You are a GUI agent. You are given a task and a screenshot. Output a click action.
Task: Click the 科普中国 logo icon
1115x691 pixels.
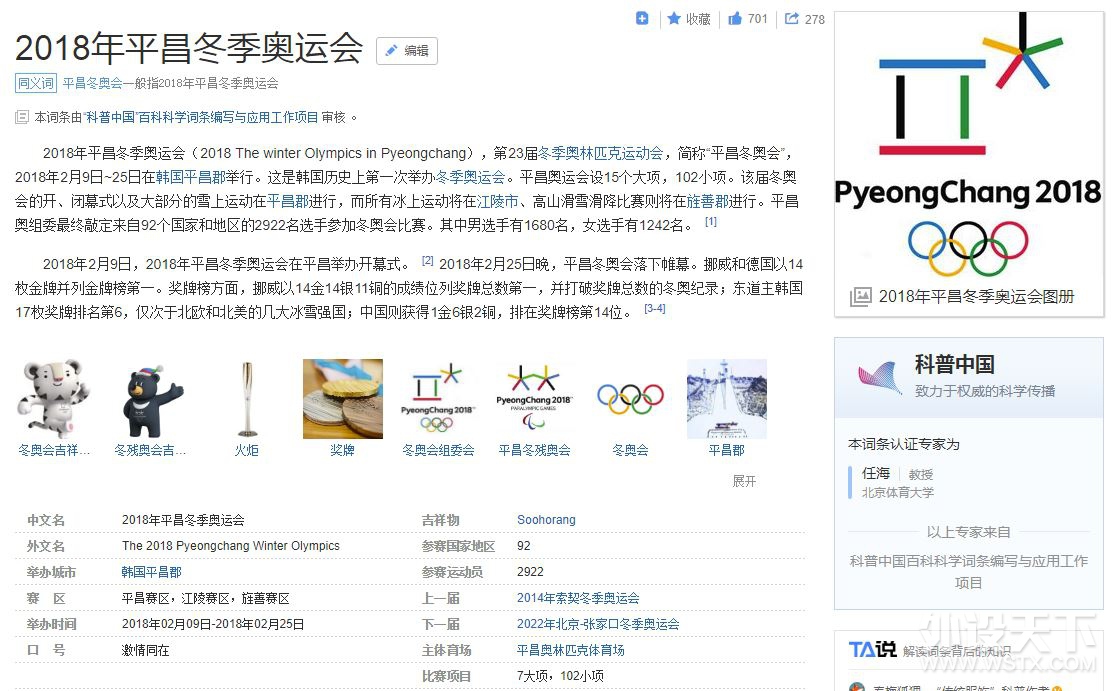(x=880, y=378)
